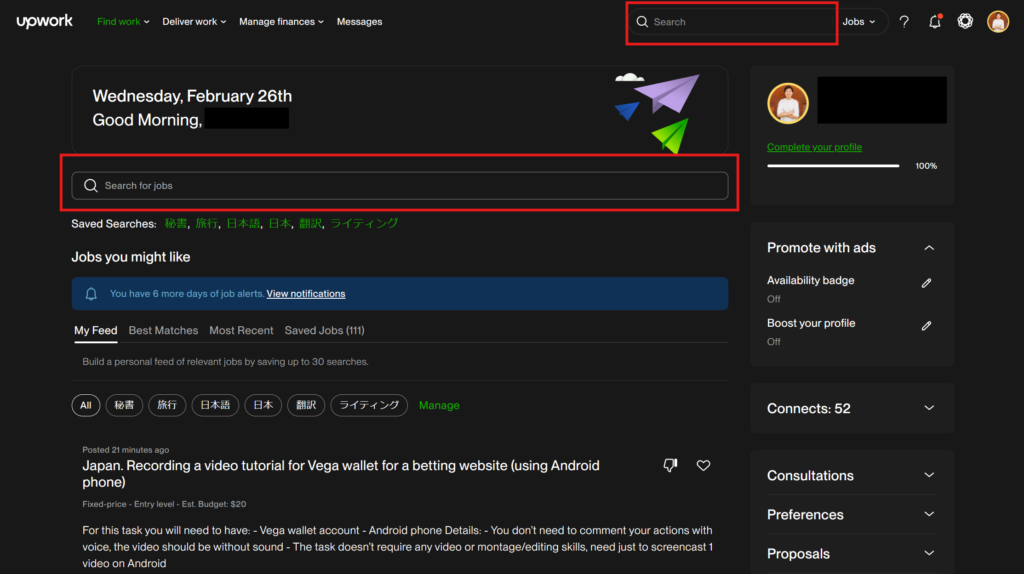The height and width of the screenshot is (574, 1024).
Task: Click the magnifier icon in the header search
Action: (643, 22)
